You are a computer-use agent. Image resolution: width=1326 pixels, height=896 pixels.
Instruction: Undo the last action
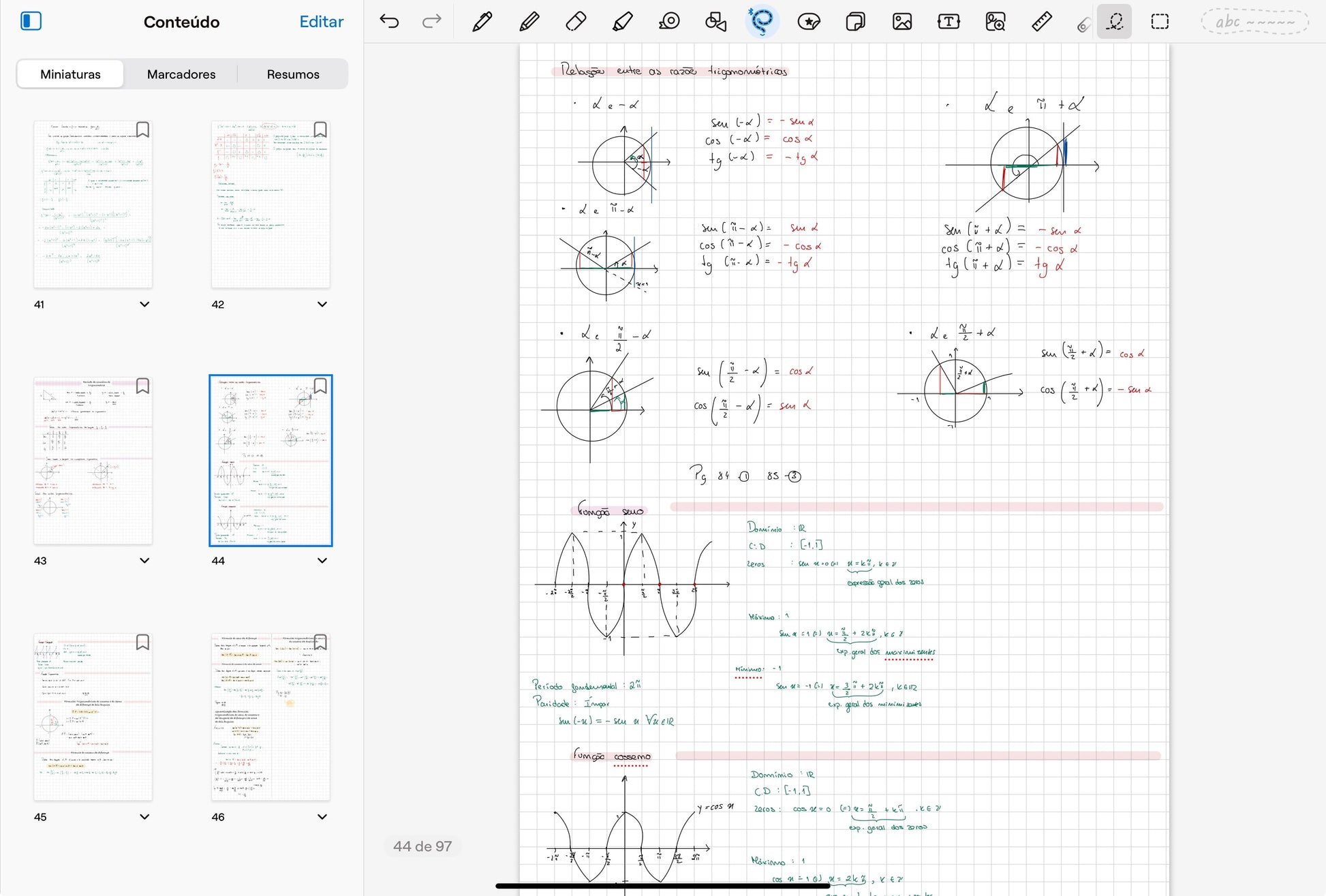(389, 22)
